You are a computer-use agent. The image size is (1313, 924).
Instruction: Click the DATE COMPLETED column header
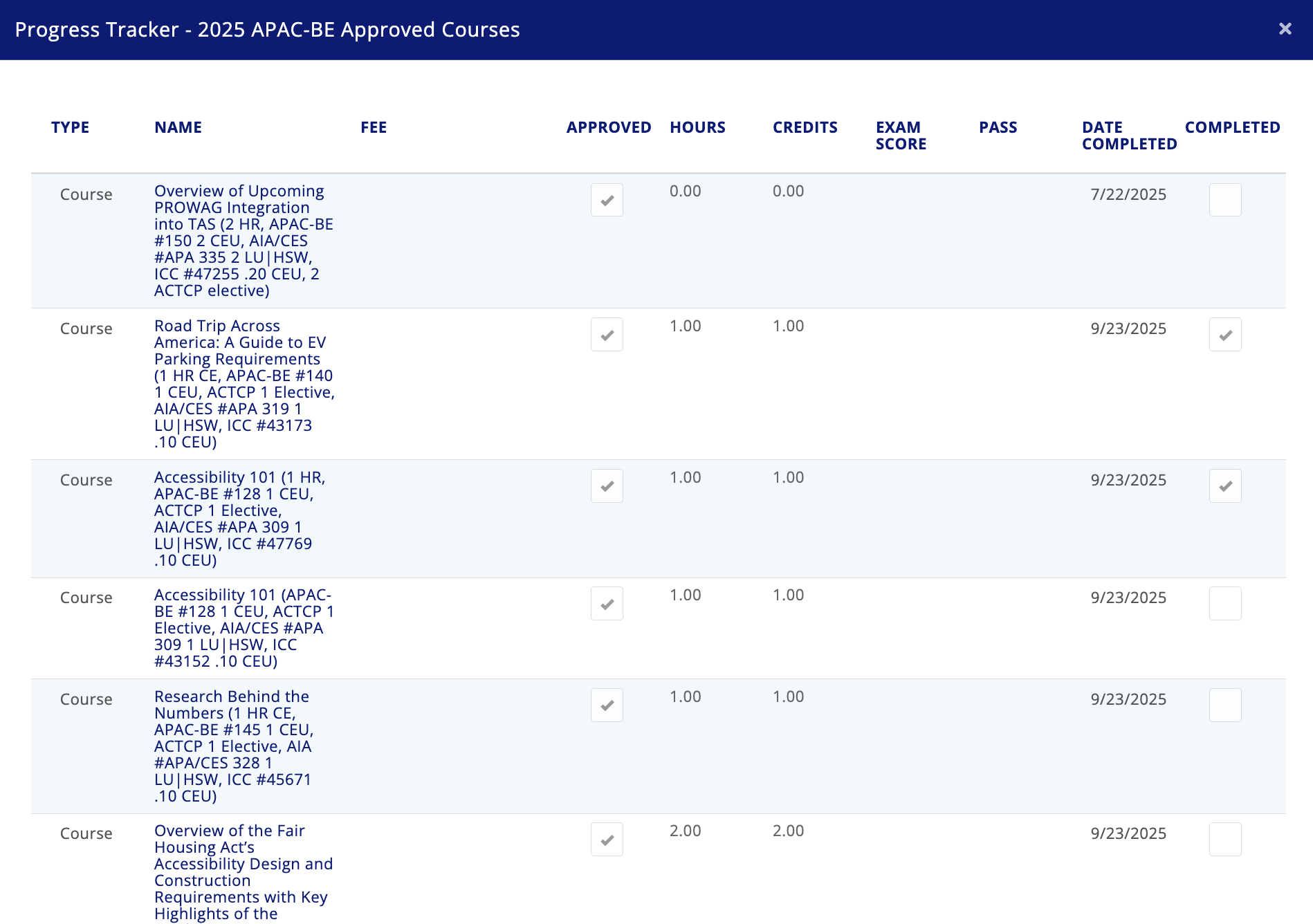point(1128,136)
